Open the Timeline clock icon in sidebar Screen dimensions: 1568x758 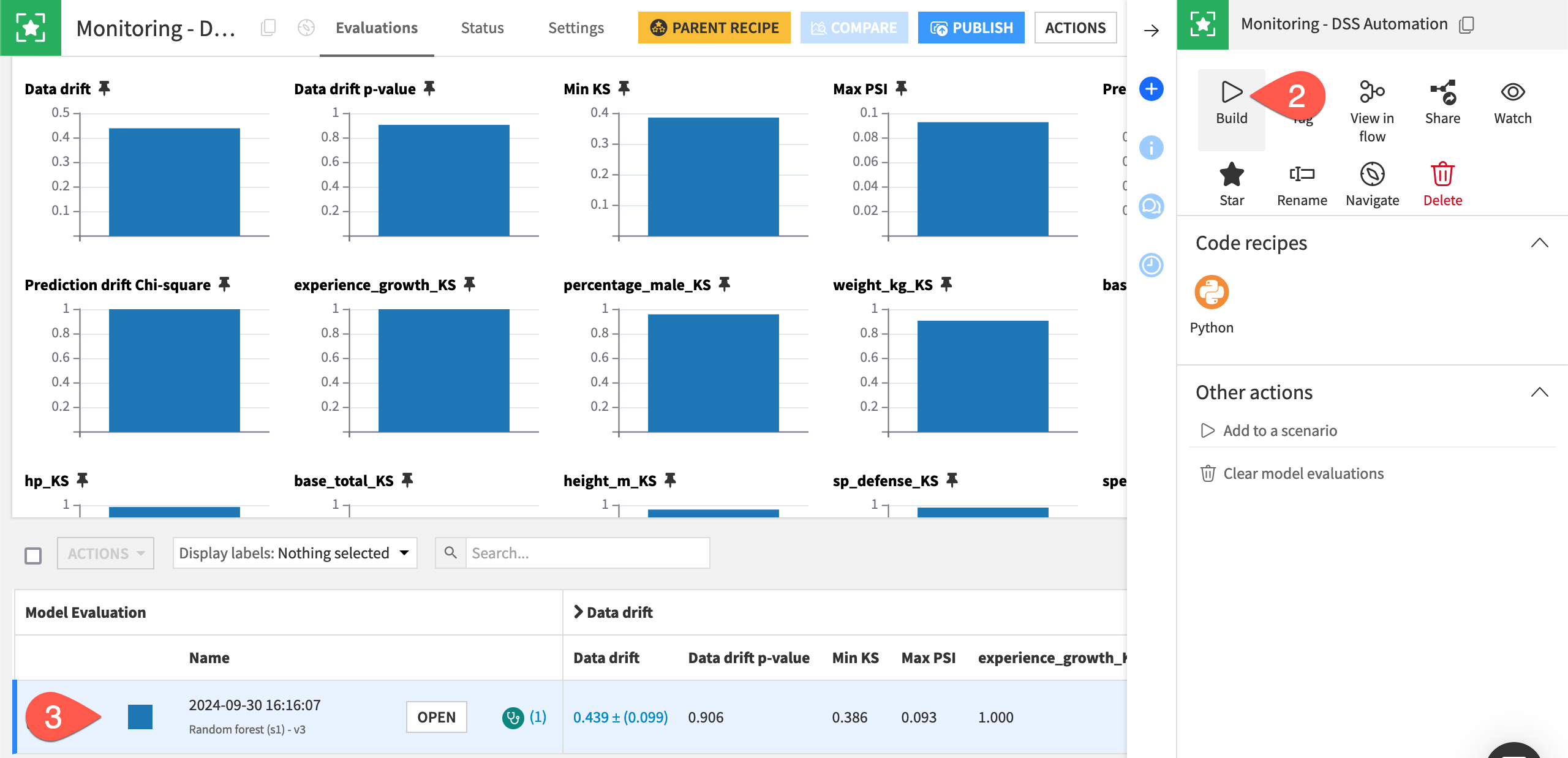tap(1151, 265)
